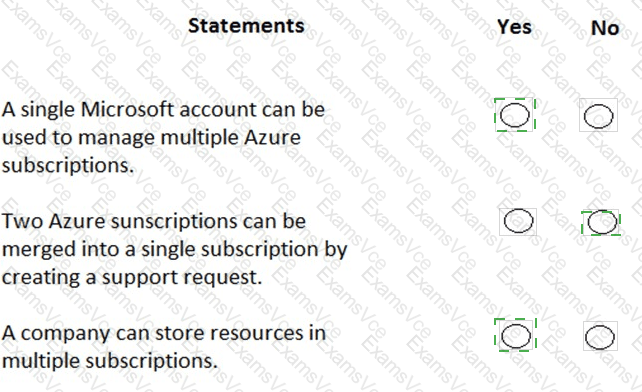Mark No for resources in multiple subscriptions
Screen dimensions: 642x392
599,337
